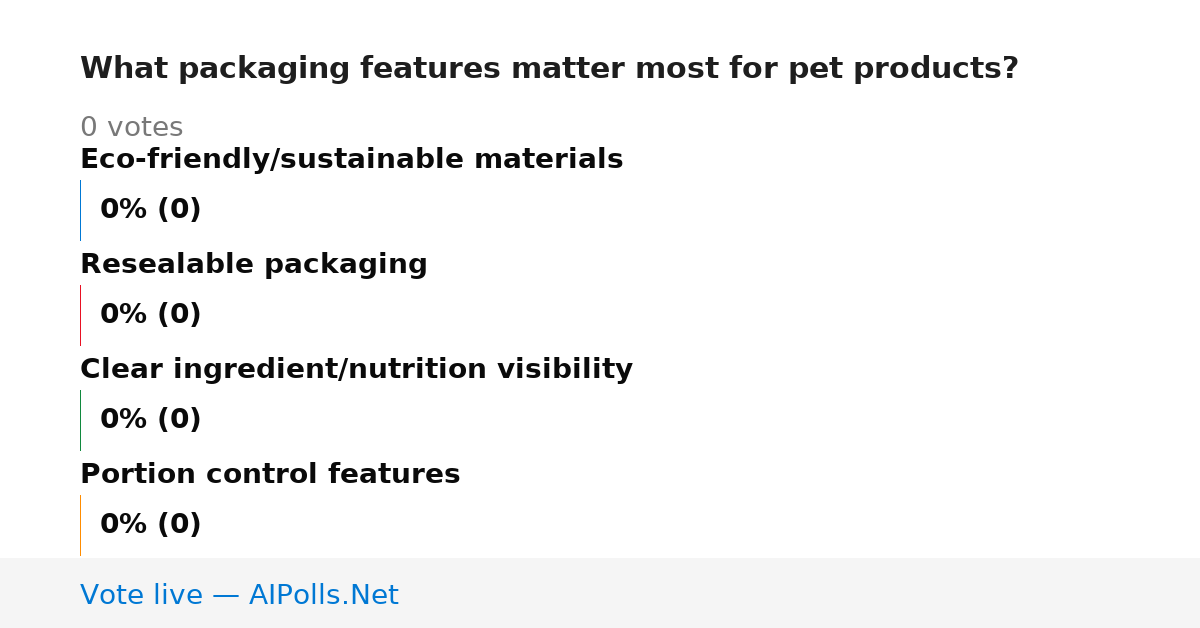Choose the Portion control features option
This screenshot has width=1200, height=628.
[x=270, y=474]
